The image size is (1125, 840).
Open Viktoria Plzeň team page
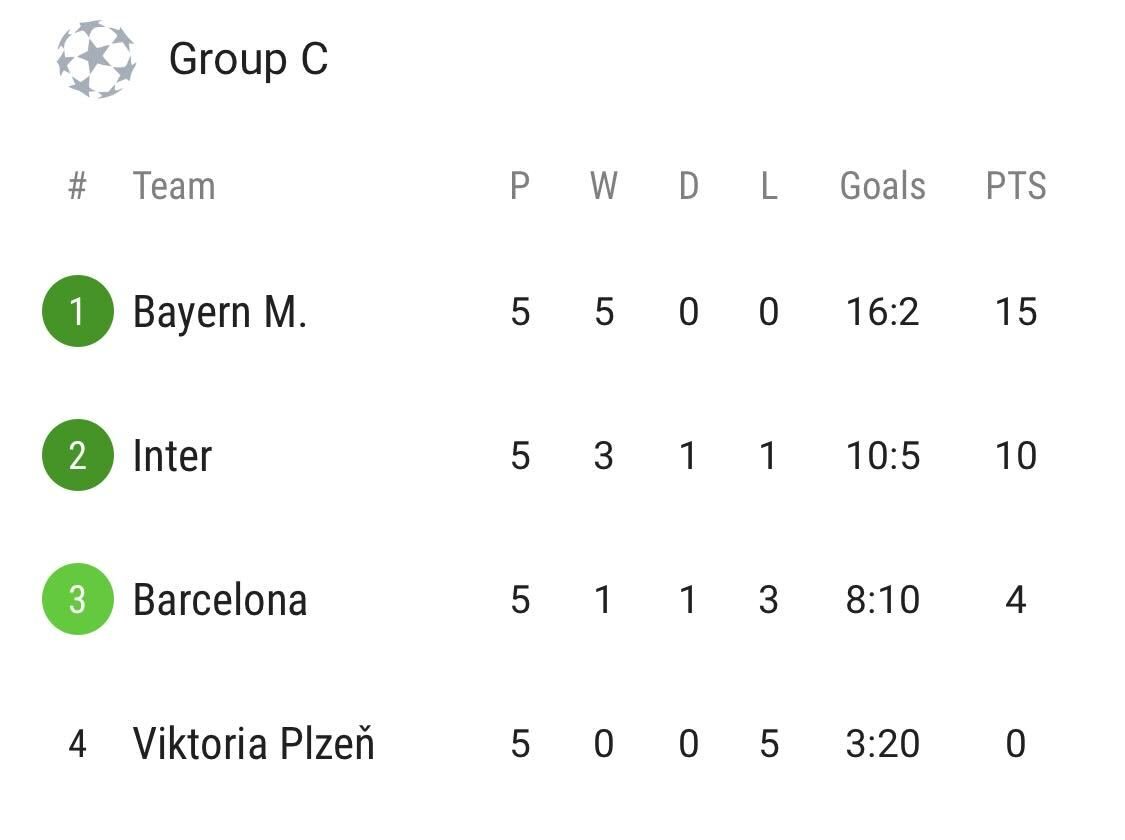point(254,743)
